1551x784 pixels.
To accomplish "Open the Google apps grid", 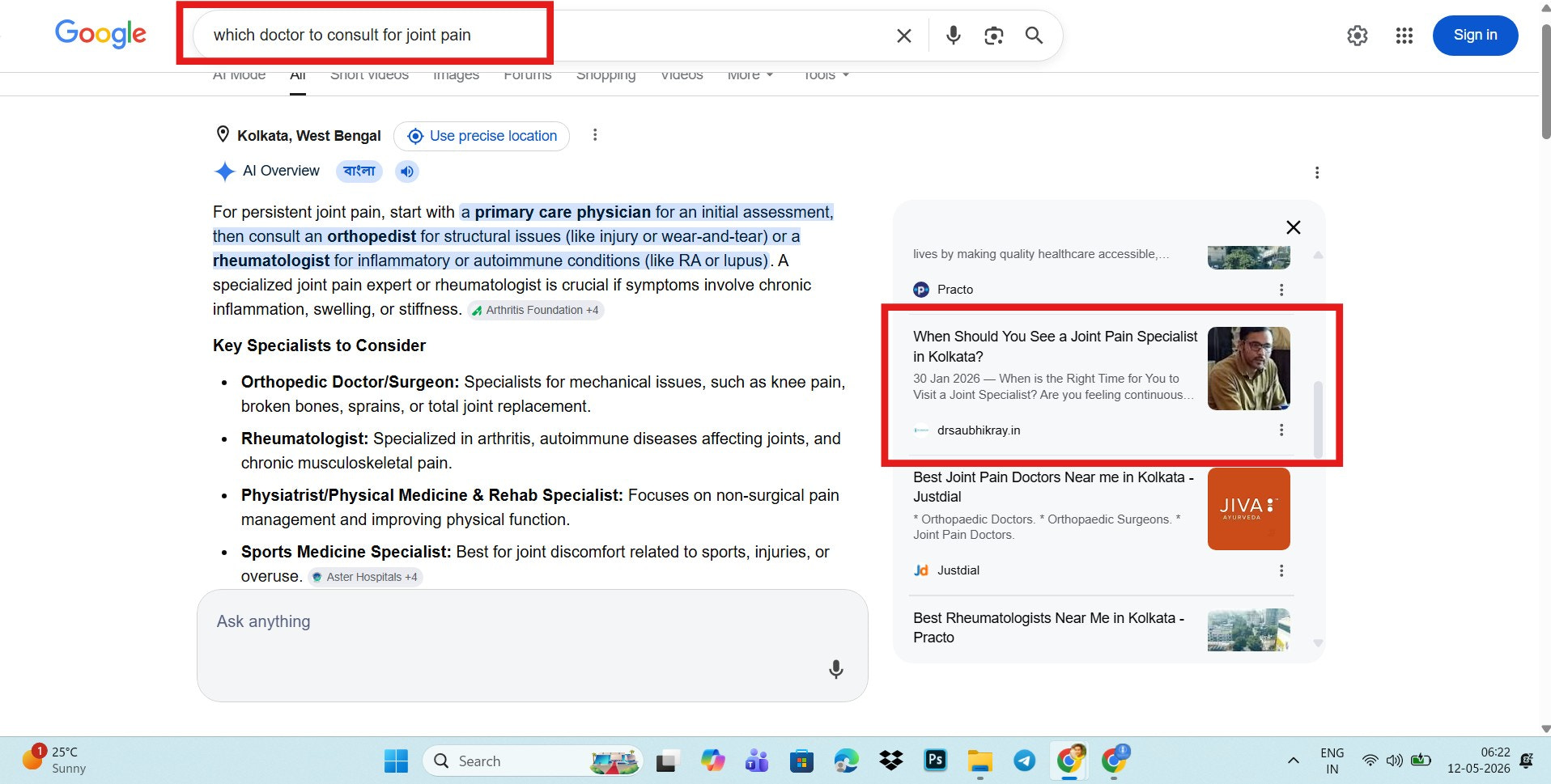I will (1404, 36).
